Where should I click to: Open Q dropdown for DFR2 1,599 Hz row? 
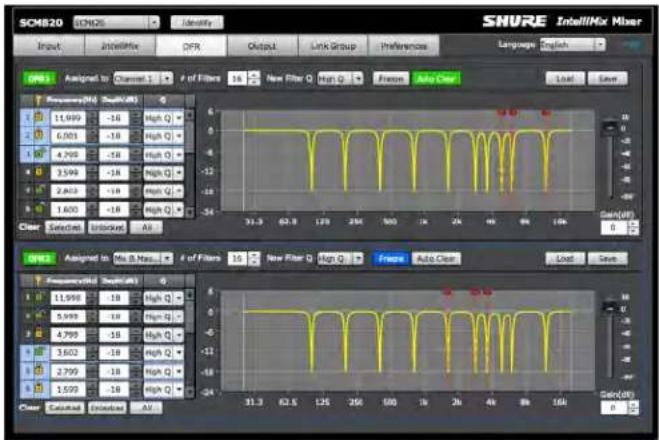pyautogui.click(x=163, y=390)
